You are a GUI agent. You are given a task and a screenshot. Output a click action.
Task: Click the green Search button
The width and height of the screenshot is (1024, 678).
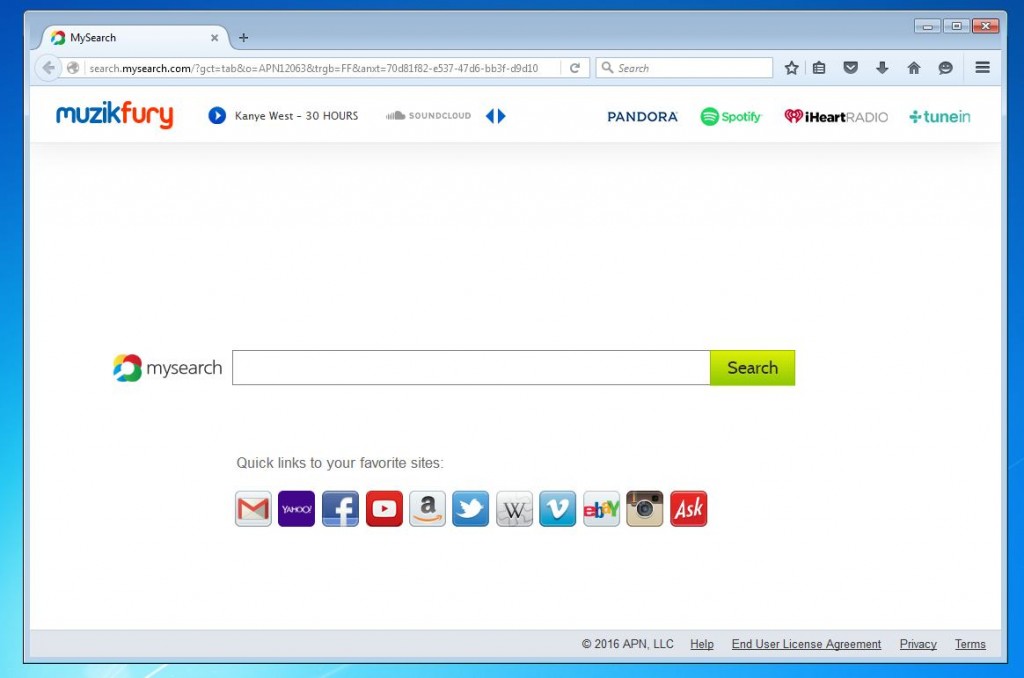click(x=752, y=368)
